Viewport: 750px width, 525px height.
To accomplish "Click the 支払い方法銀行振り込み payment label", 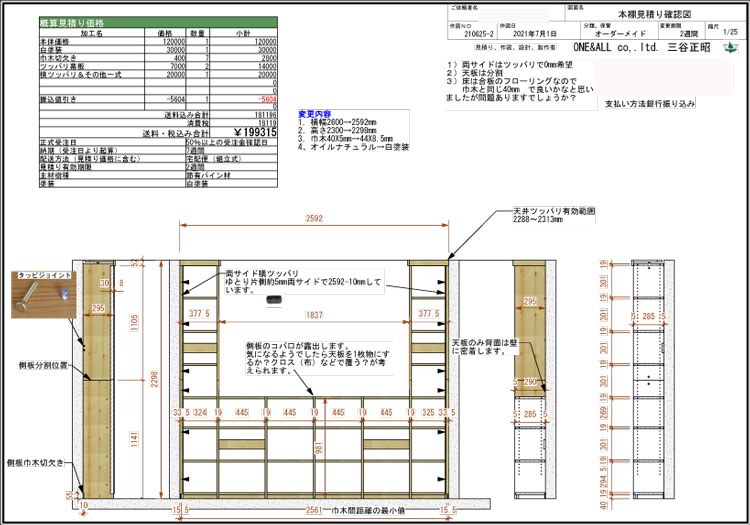I will tap(650, 102).
